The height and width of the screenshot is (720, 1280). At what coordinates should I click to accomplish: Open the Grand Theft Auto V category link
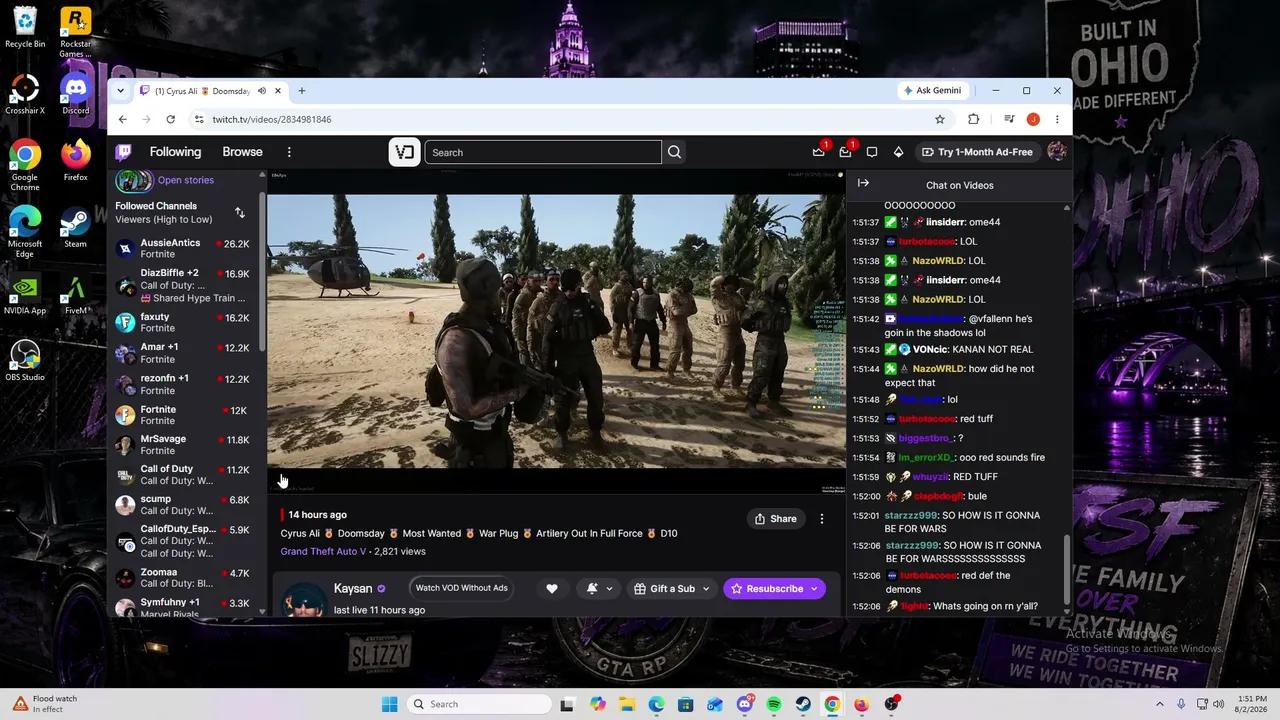(x=323, y=551)
